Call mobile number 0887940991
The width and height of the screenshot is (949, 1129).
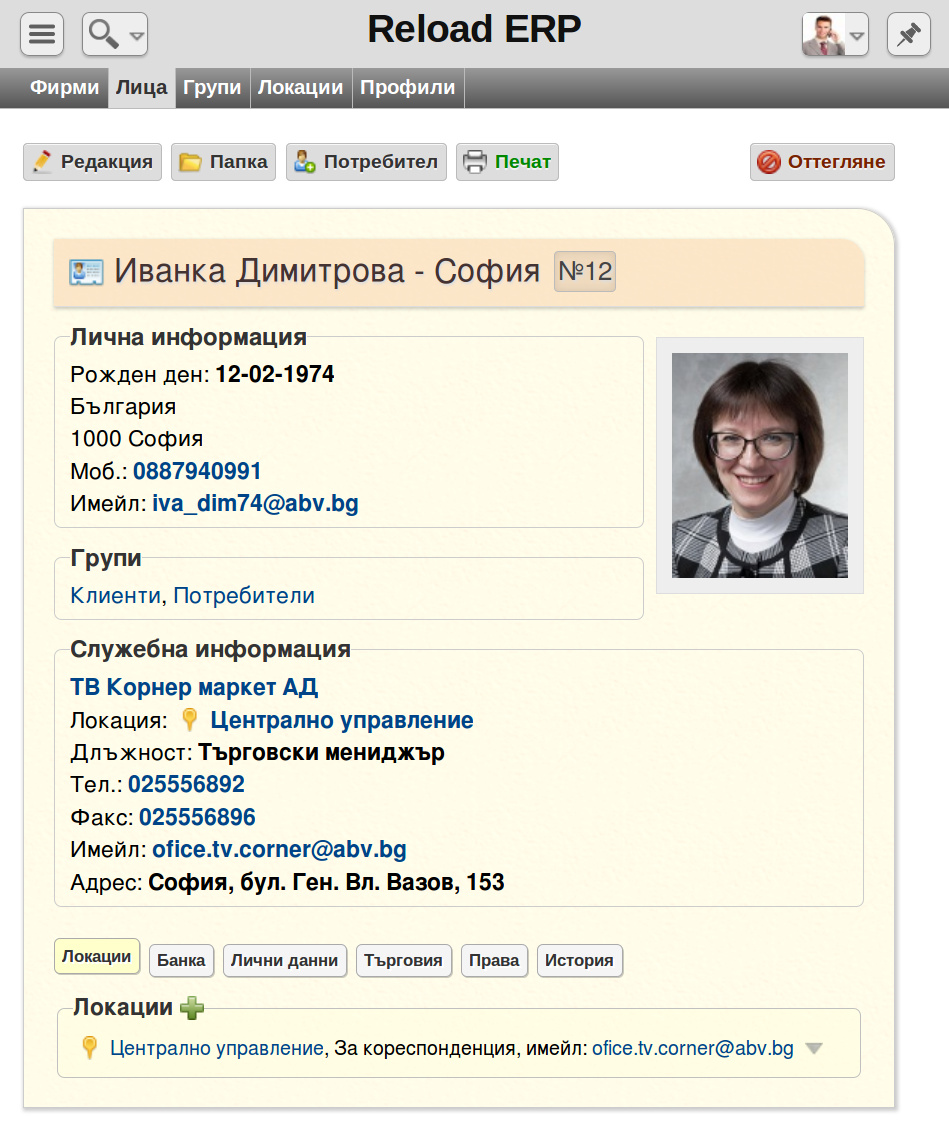pyautogui.click(x=197, y=471)
